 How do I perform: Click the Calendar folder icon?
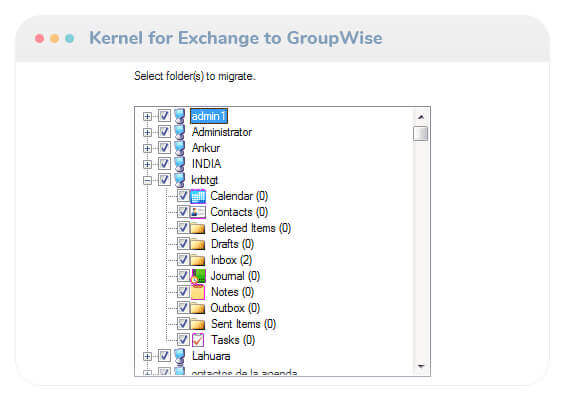pos(198,196)
